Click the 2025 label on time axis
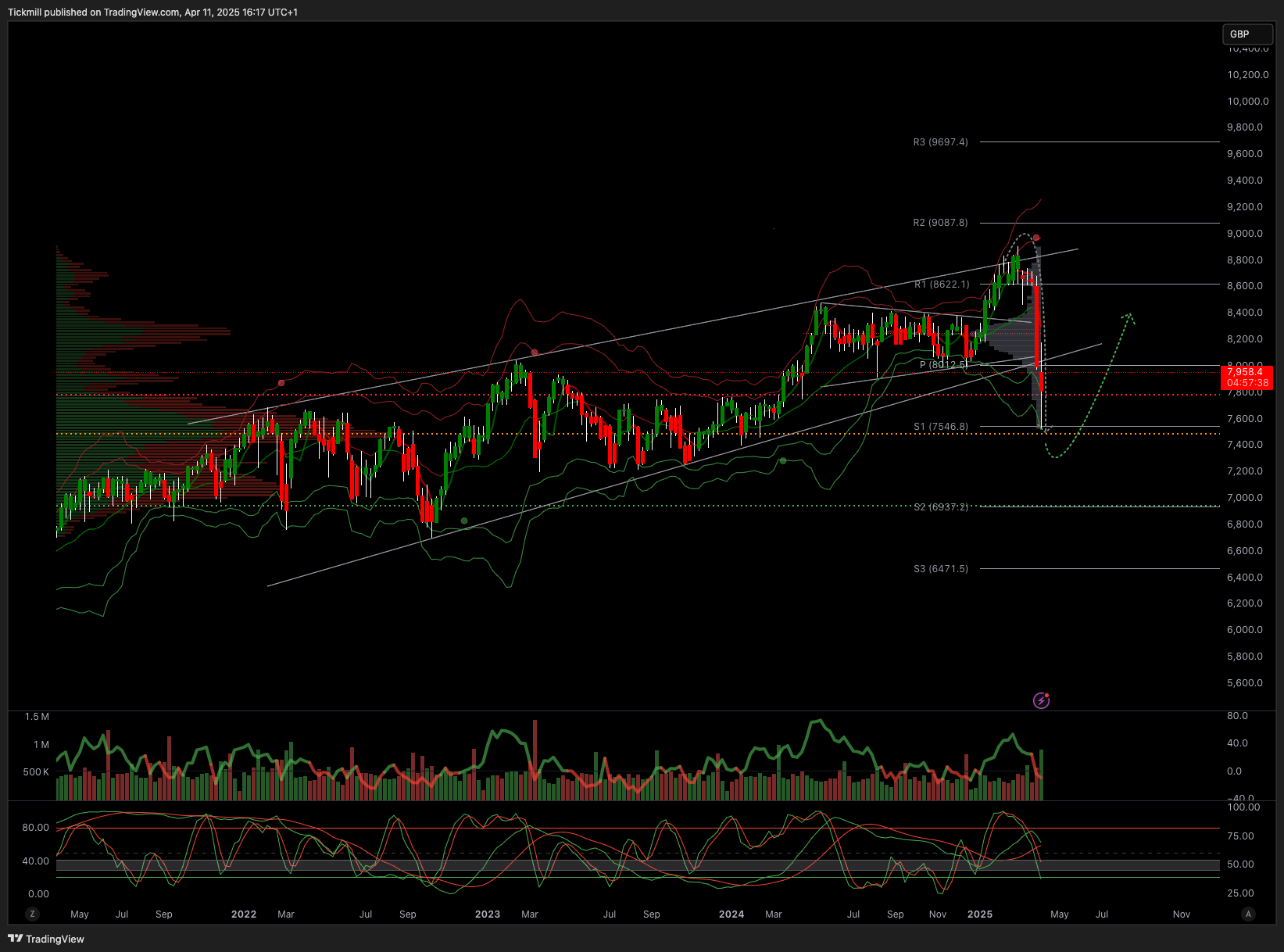1284x952 pixels. (x=980, y=914)
